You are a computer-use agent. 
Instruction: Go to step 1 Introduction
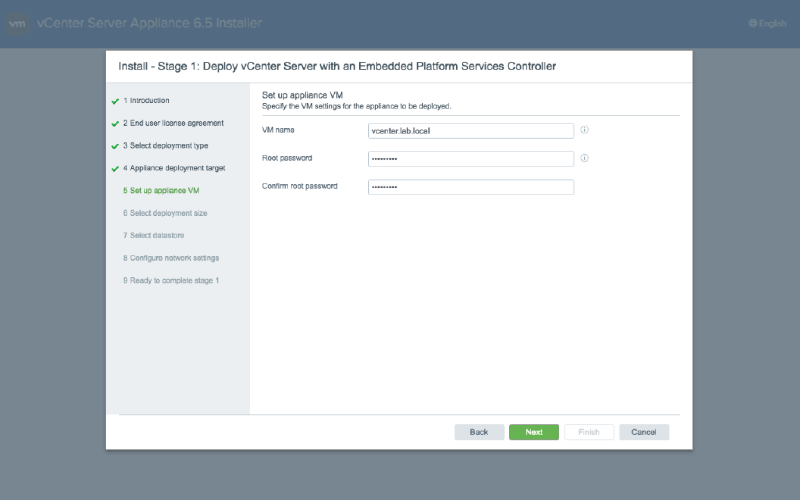149,101
